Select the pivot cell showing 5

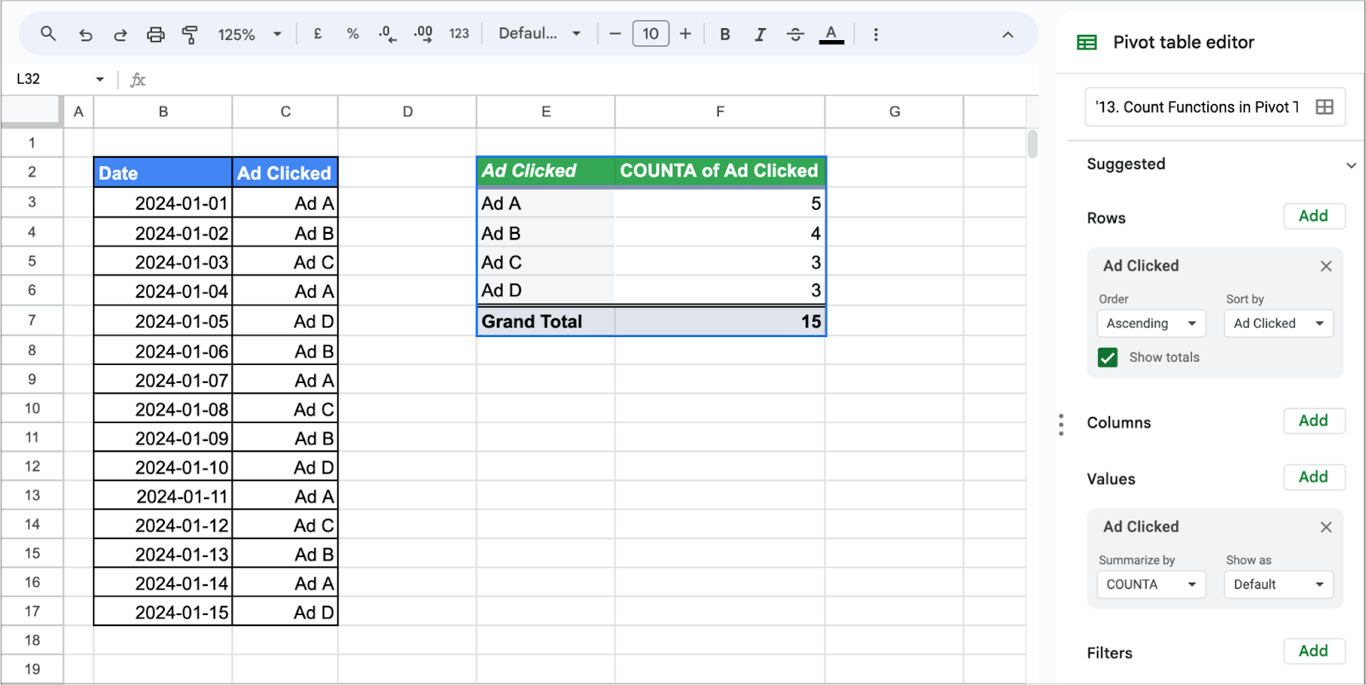click(x=720, y=203)
